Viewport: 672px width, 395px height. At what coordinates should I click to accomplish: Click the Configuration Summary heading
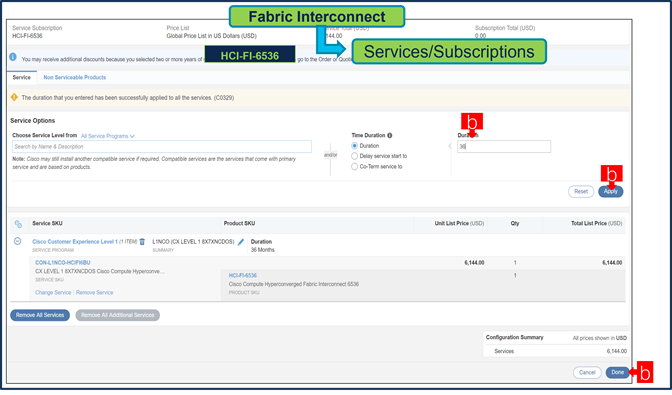pos(514,338)
